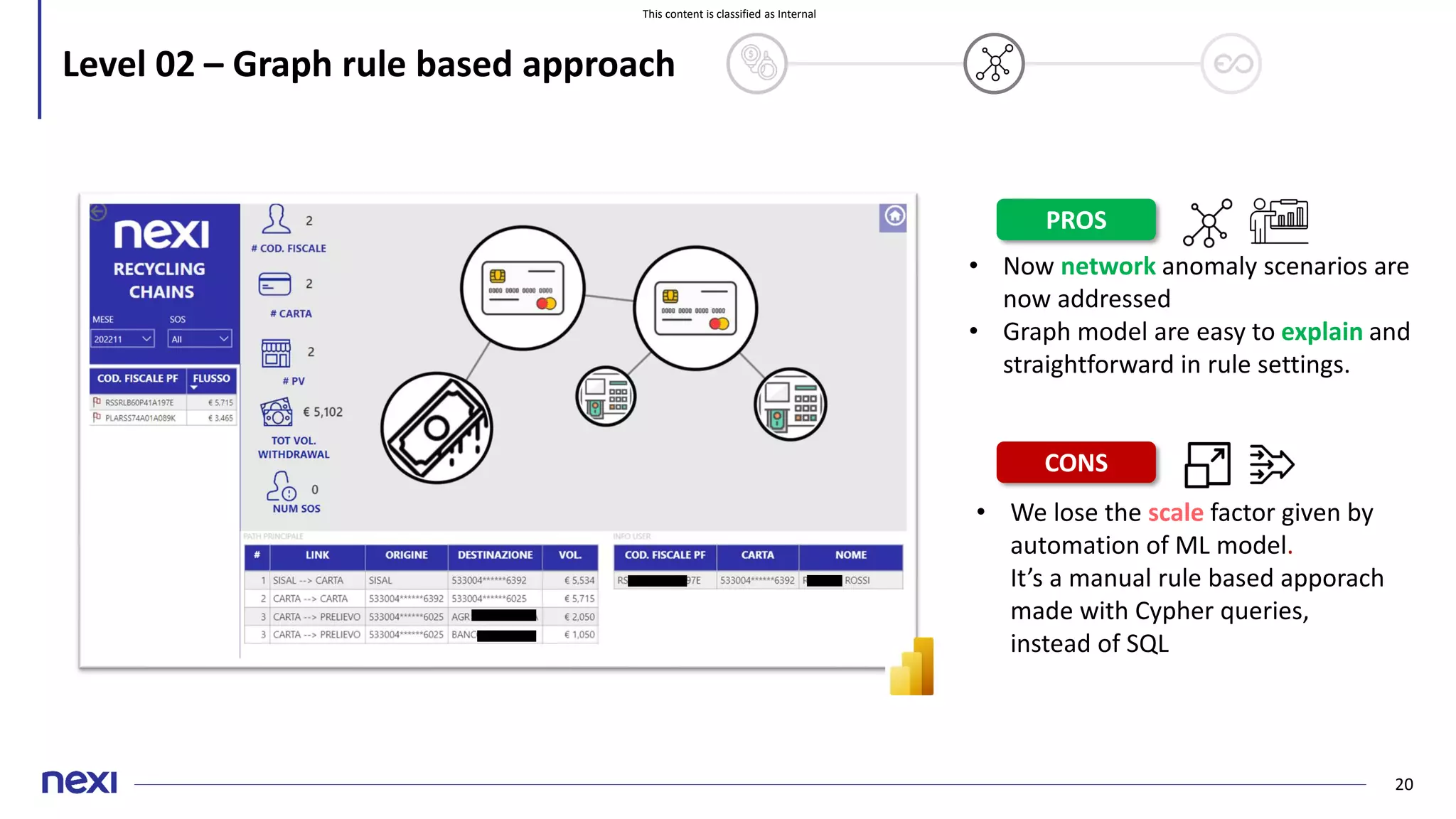This screenshot has height=819, width=1456.
Task: Click the first step coins icon in header
Action: [x=757, y=63]
